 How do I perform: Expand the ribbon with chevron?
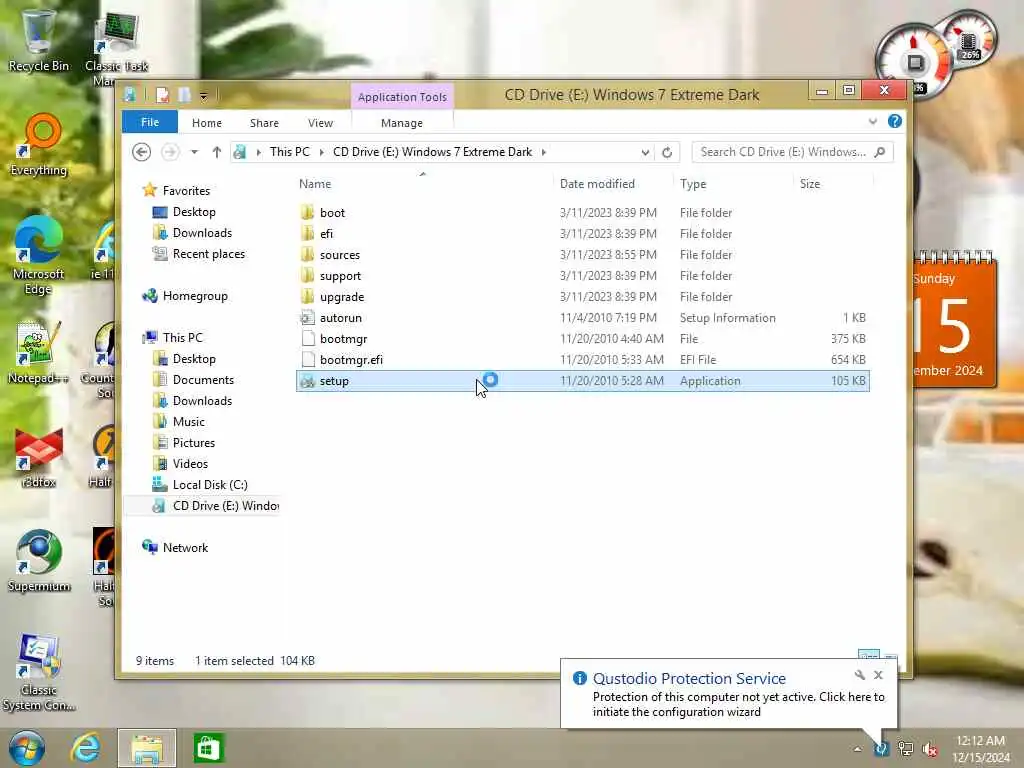873,121
